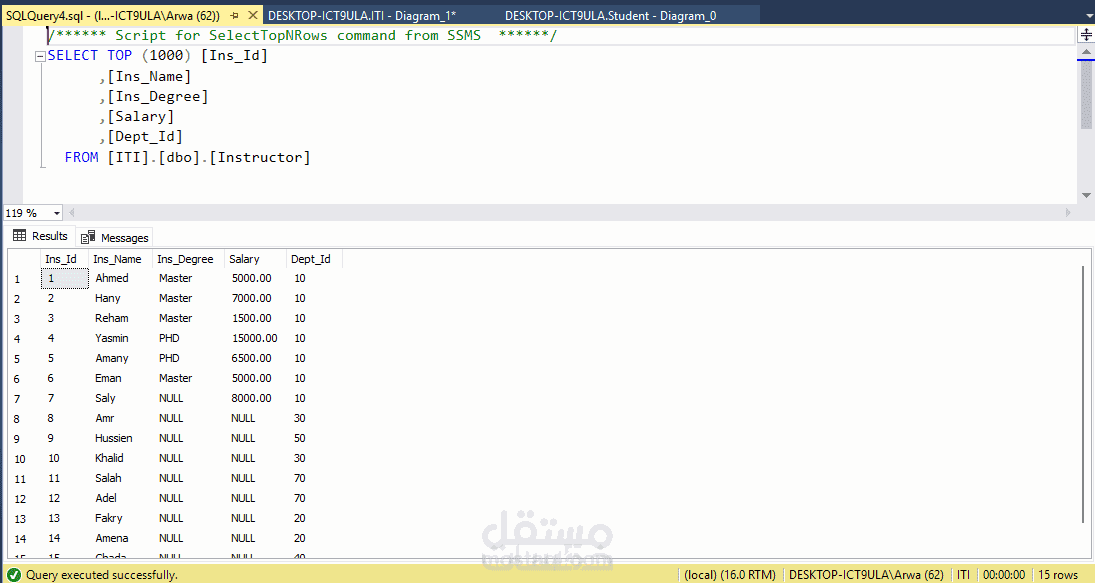1095x583 pixels.
Task: Switch to the Student Diagram_0 tab
Action: click(x=610, y=15)
